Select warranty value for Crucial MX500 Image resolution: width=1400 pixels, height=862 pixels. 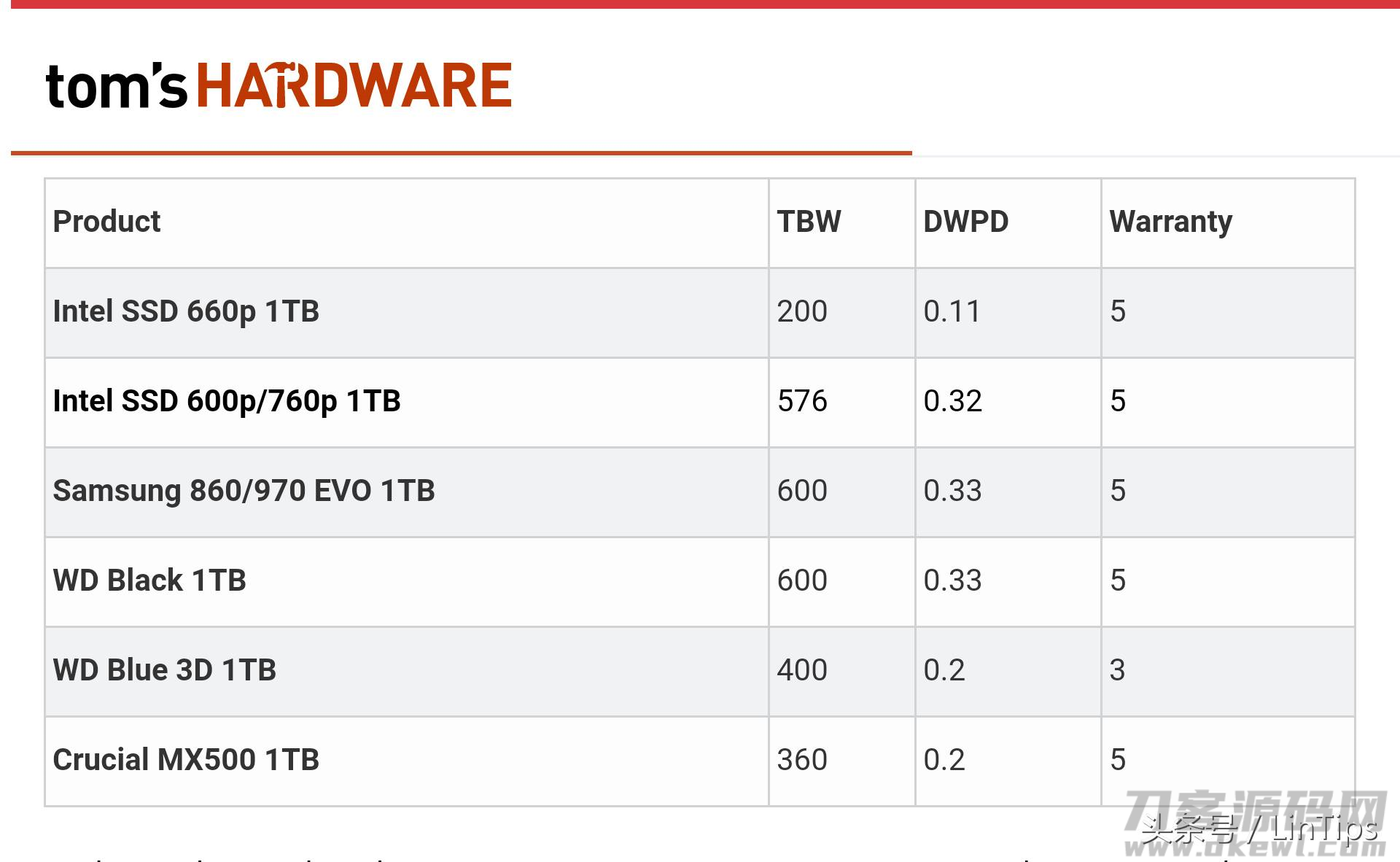[x=1118, y=760]
